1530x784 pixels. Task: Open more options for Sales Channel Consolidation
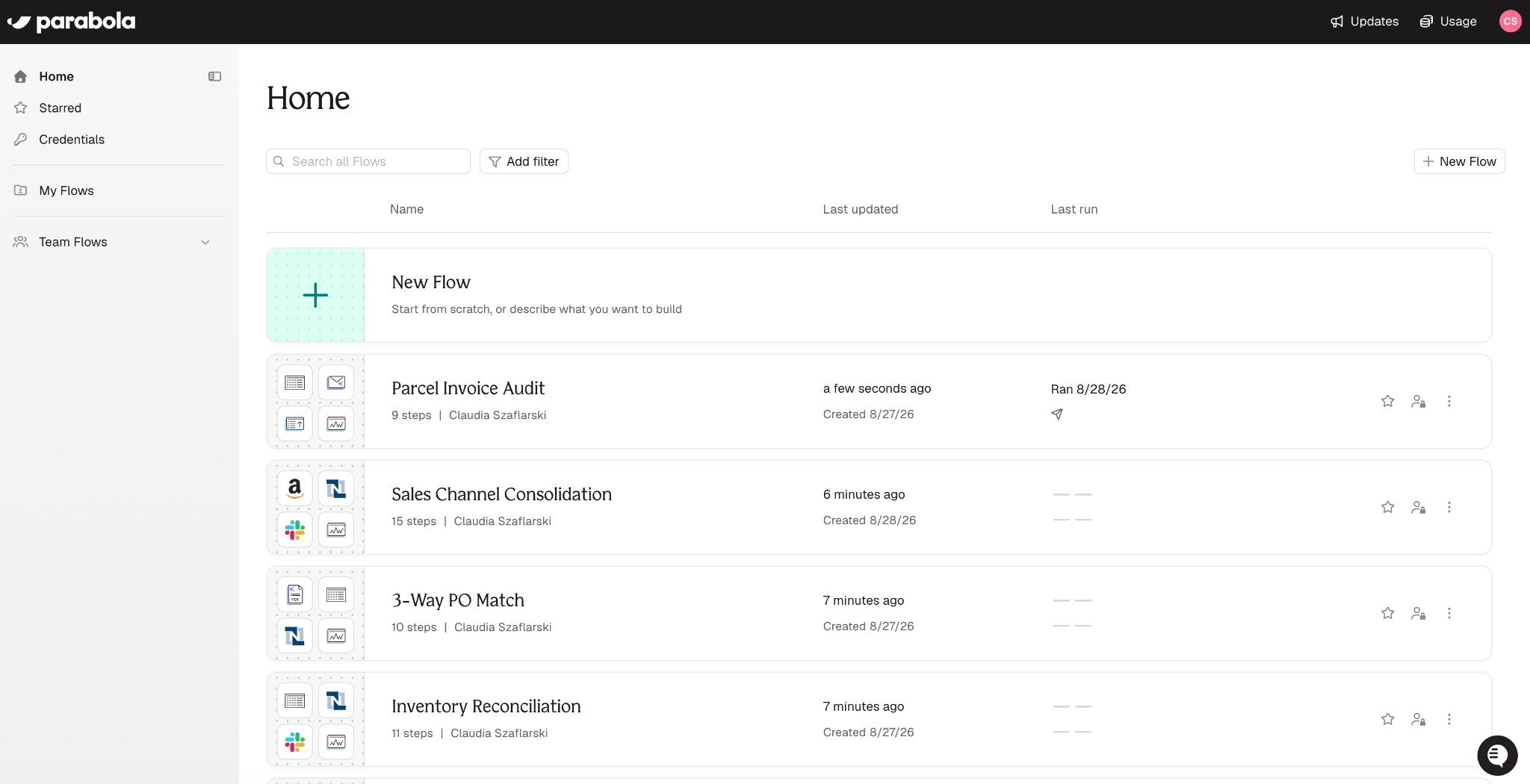click(1449, 507)
